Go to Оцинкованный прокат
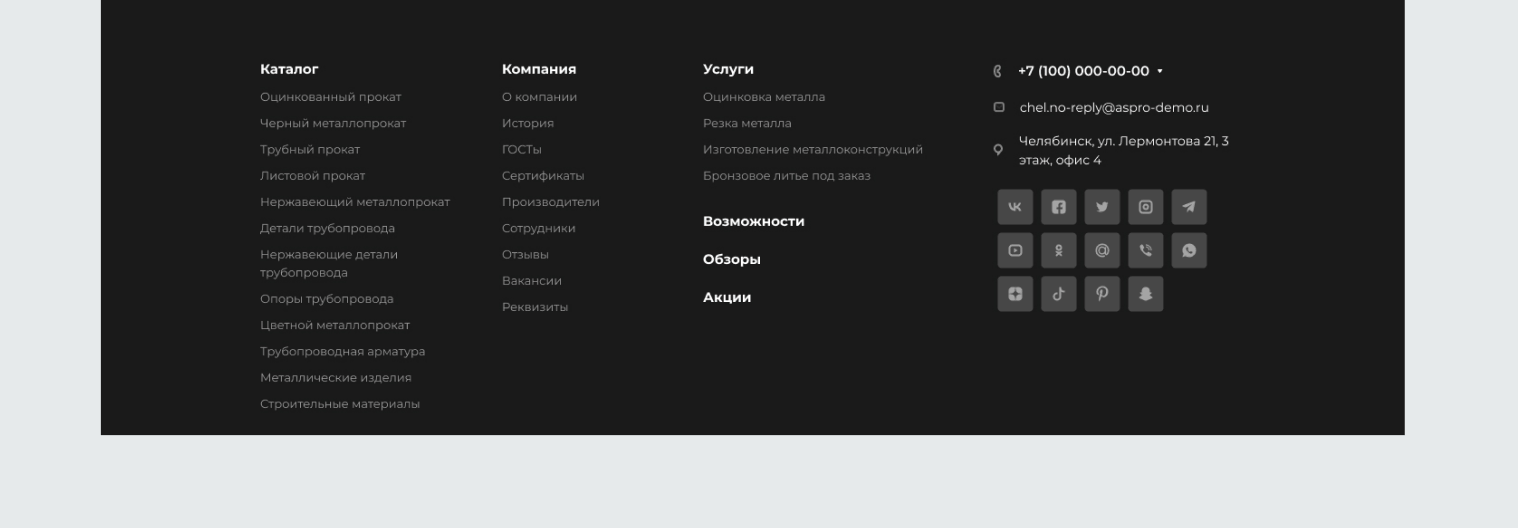This screenshot has height=528, width=1518. click(331, 97)
